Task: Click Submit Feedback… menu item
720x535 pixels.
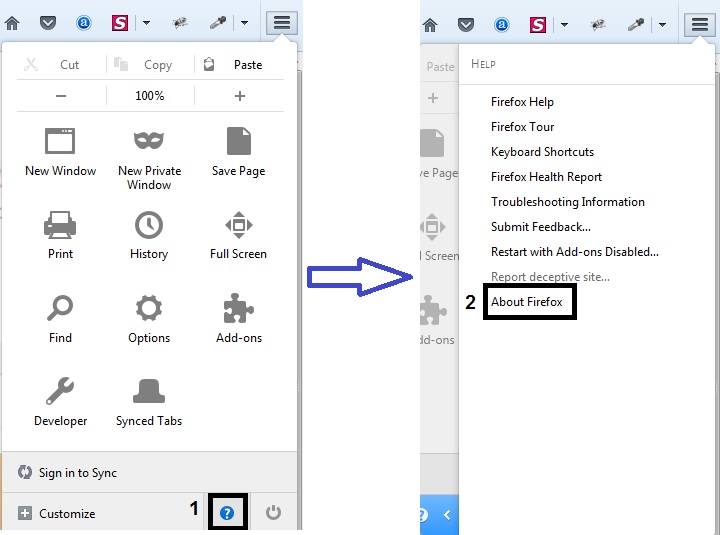Action: (x=541, y=227)
